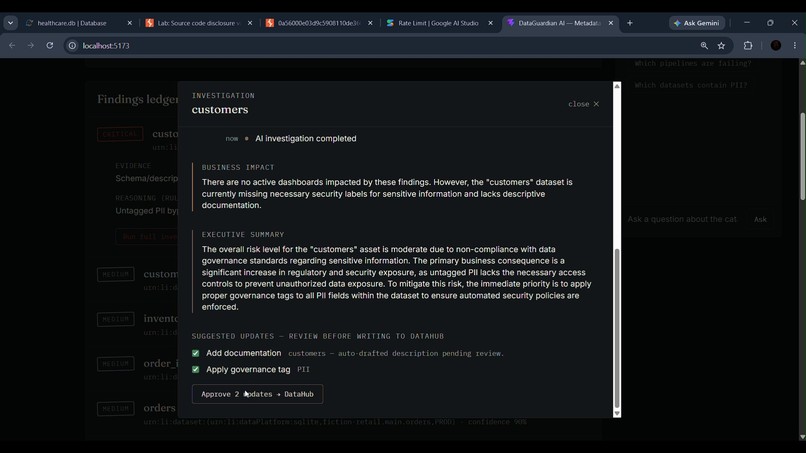Select the DataGuardian AI Metadata tab
Image resolution: width=806 pixels, height=453 pixels.
tap(559, 23)
